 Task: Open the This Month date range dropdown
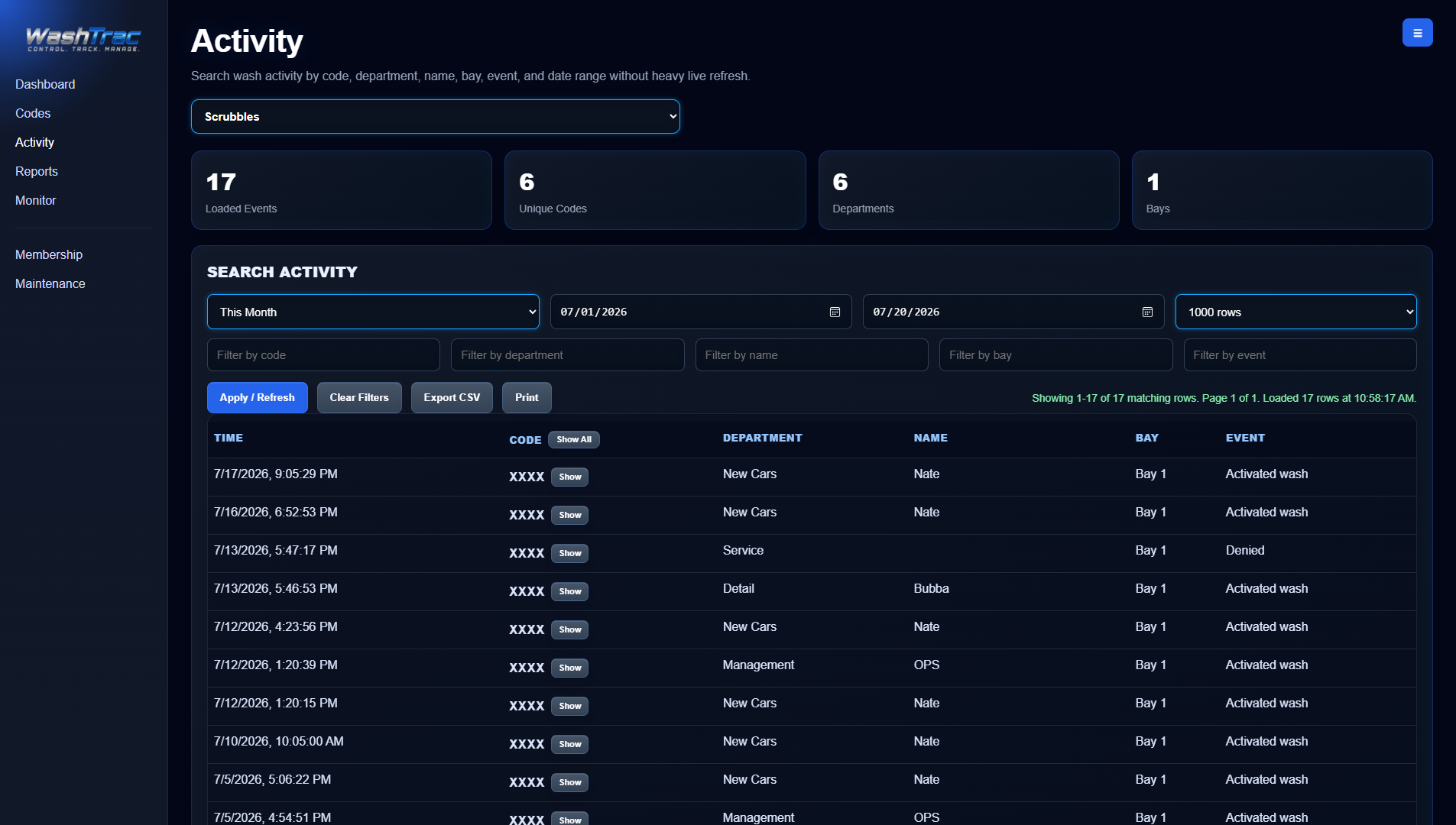pyautogui.click(x=373, y=312)
